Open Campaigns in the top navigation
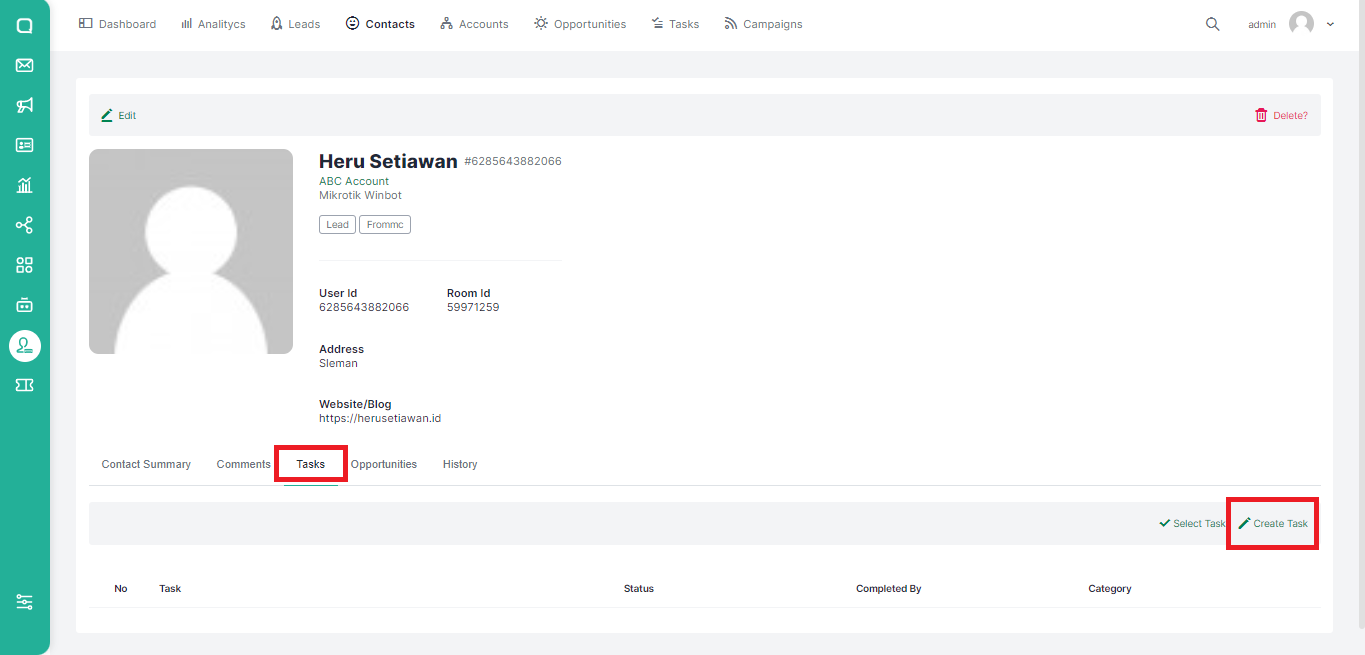The width and height of the screenshot is (1365, 655). coord(763,24)
